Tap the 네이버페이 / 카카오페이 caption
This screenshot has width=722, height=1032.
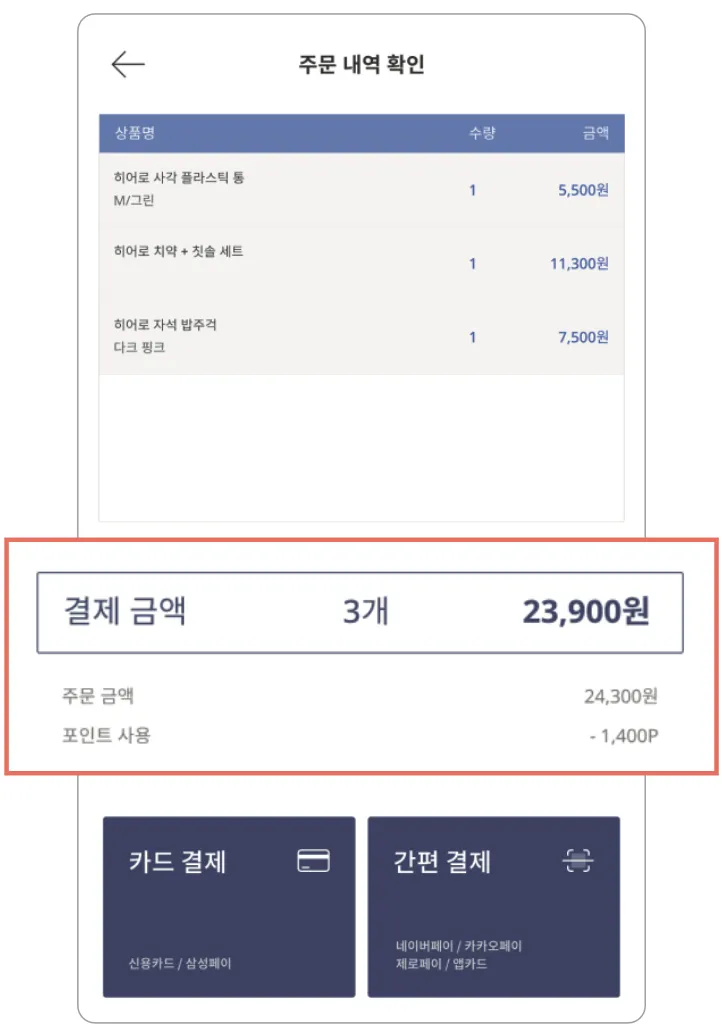coord(459,946)
